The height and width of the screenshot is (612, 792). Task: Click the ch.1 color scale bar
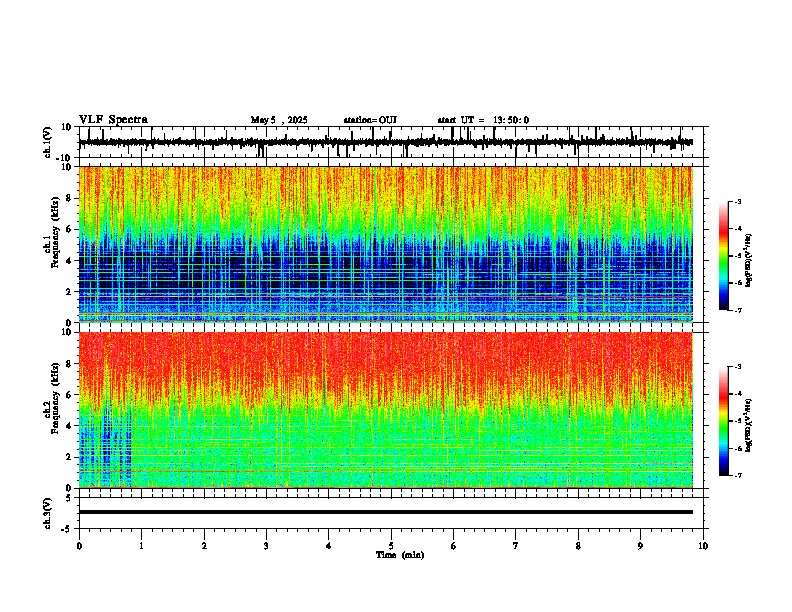(724, 256)
